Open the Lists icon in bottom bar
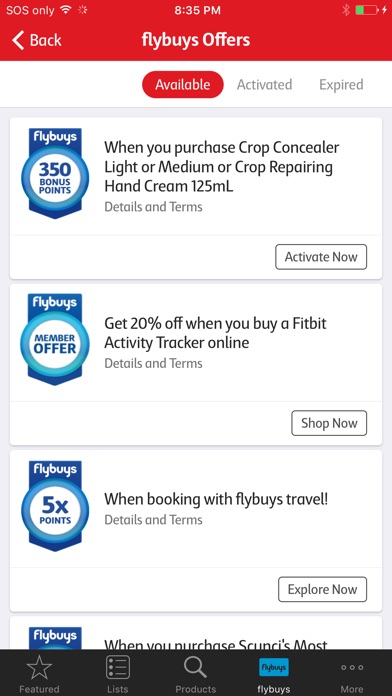Viewport: 392px width, 696px height. 118,668
